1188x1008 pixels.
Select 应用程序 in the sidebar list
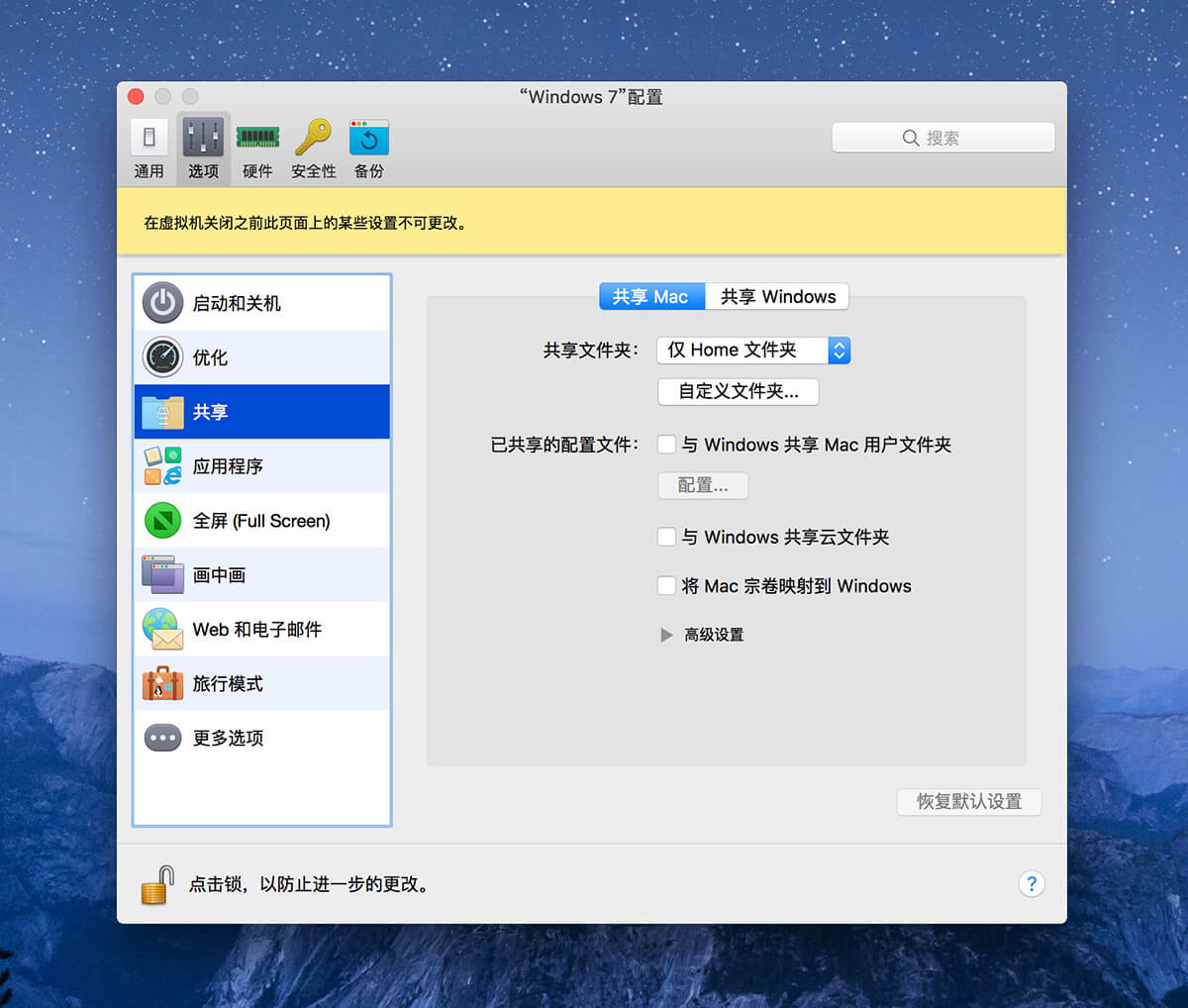[262, 466]
